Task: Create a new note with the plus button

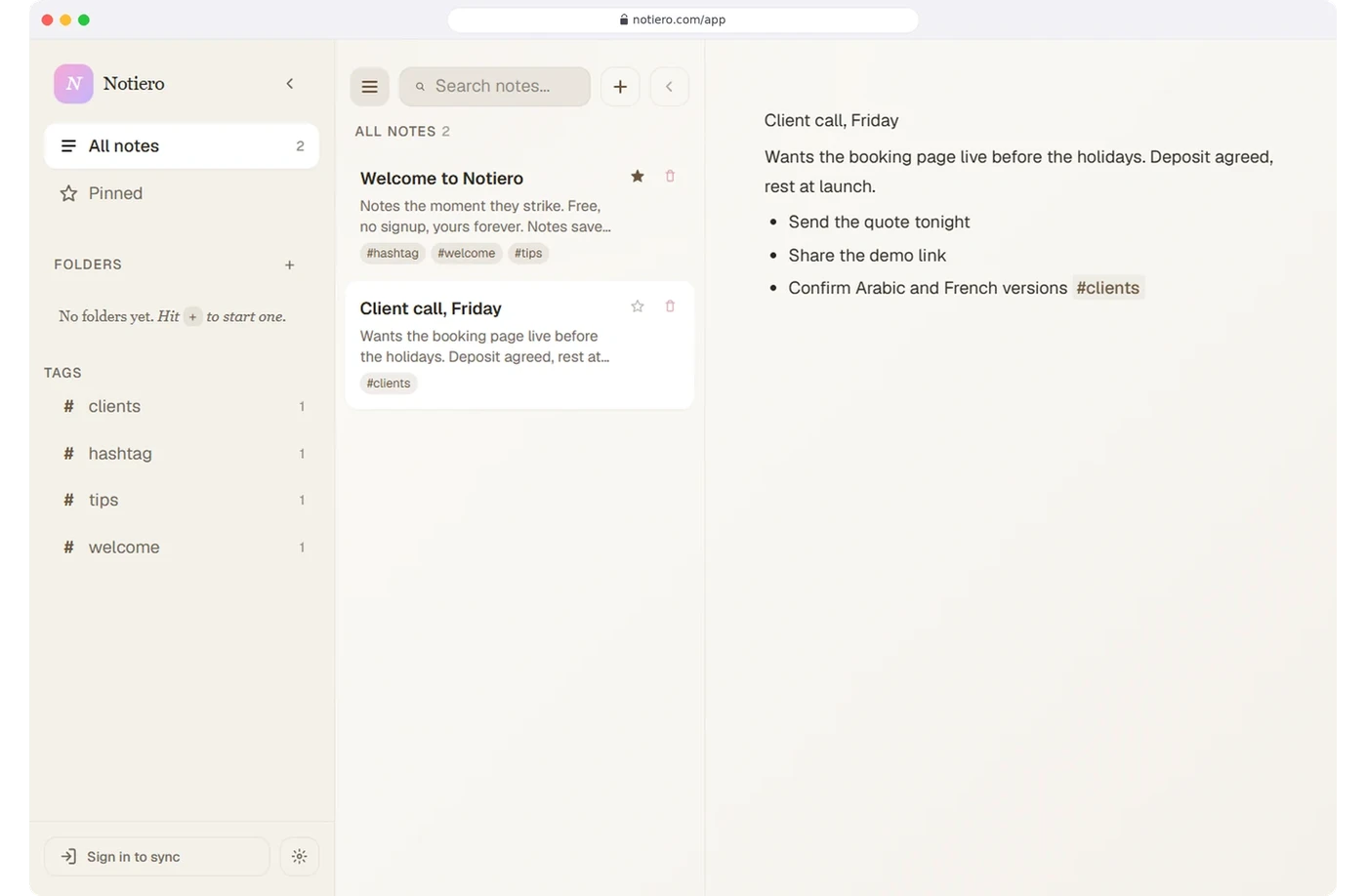Action: 620,87
